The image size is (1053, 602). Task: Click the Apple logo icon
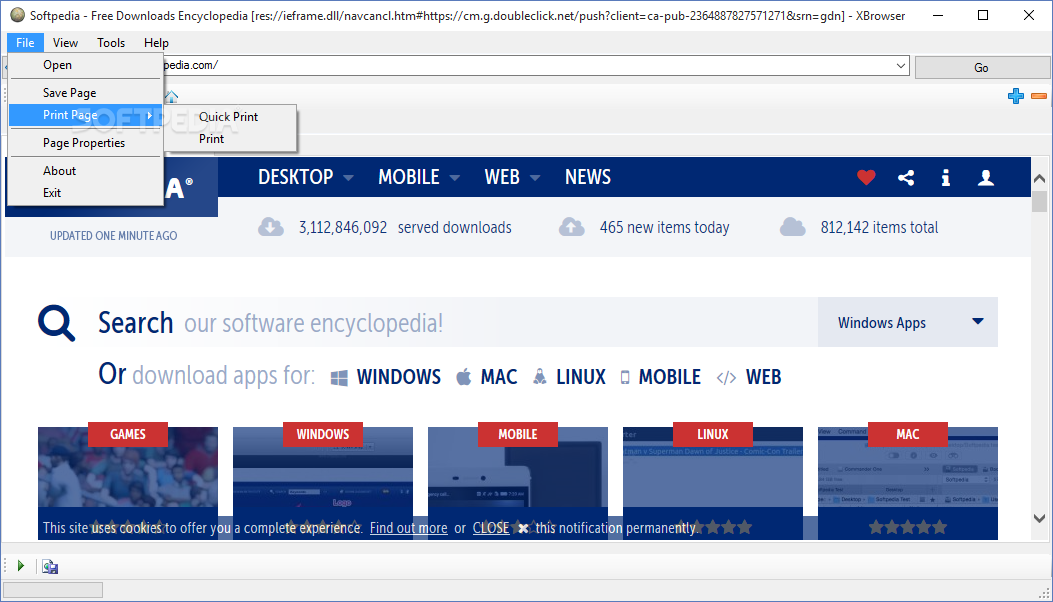point(463,377)
